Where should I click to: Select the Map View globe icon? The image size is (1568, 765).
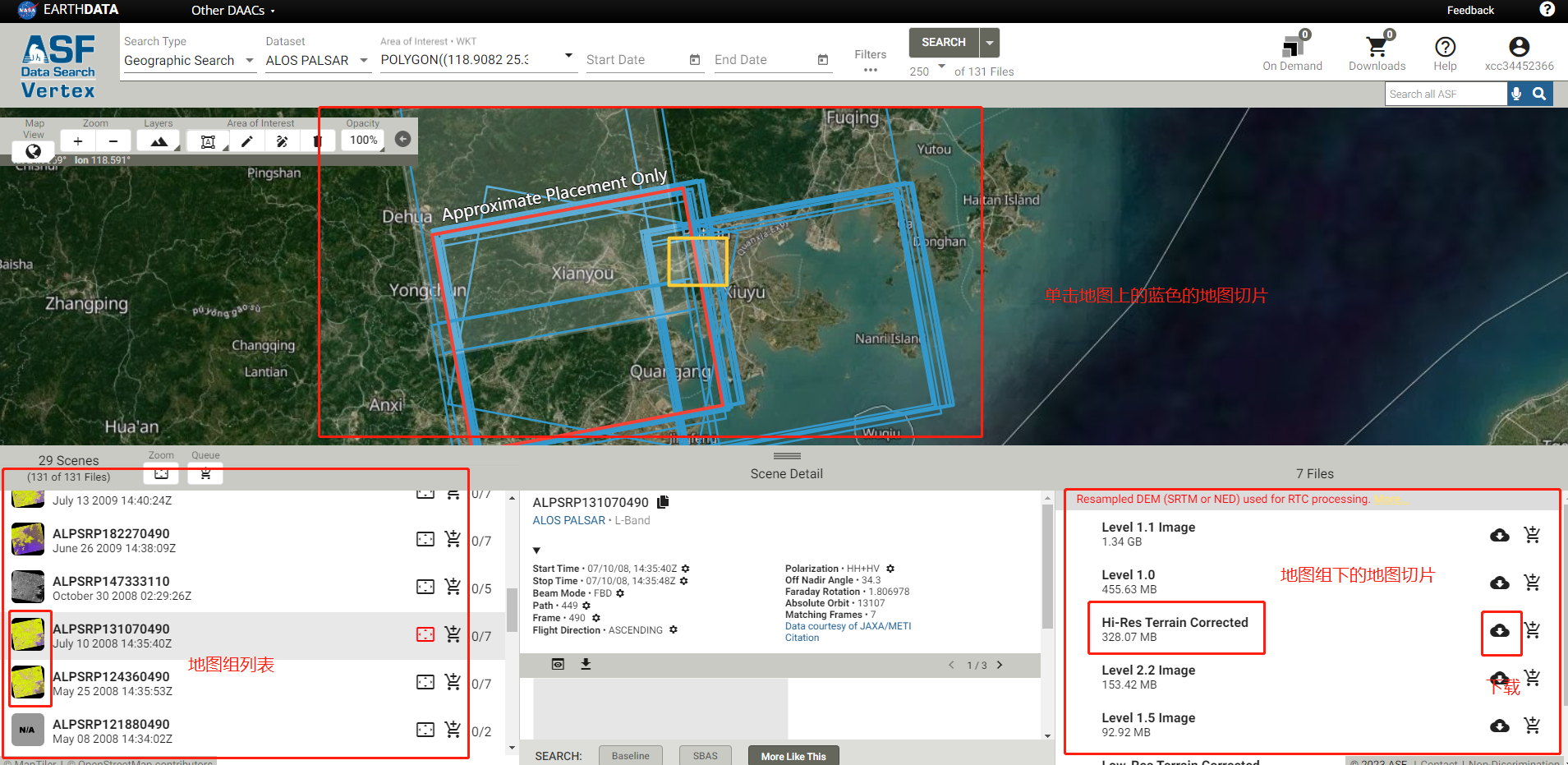click(33, 151)
